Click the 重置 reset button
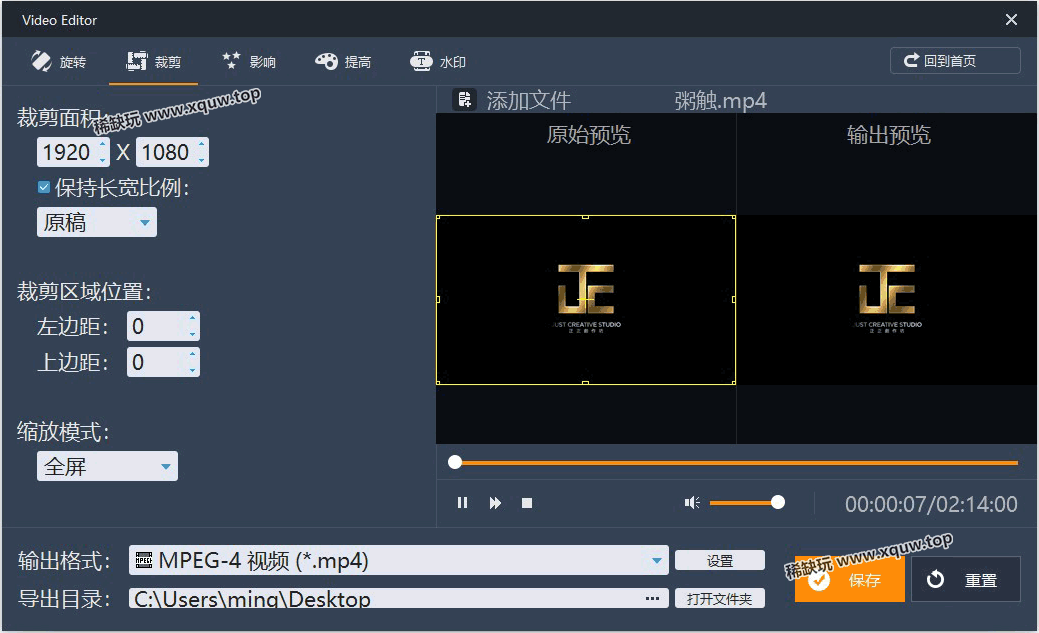Image resolution: width=1039 pixels, height=633 pixels. (x=965, y=579)
